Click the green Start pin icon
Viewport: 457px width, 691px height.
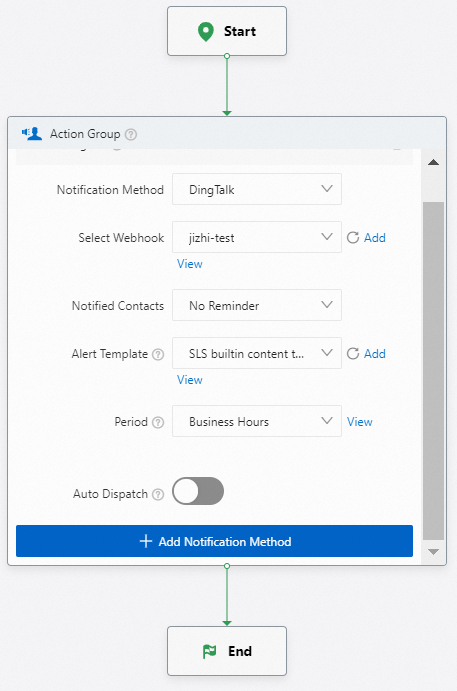[x=205, y=32]
